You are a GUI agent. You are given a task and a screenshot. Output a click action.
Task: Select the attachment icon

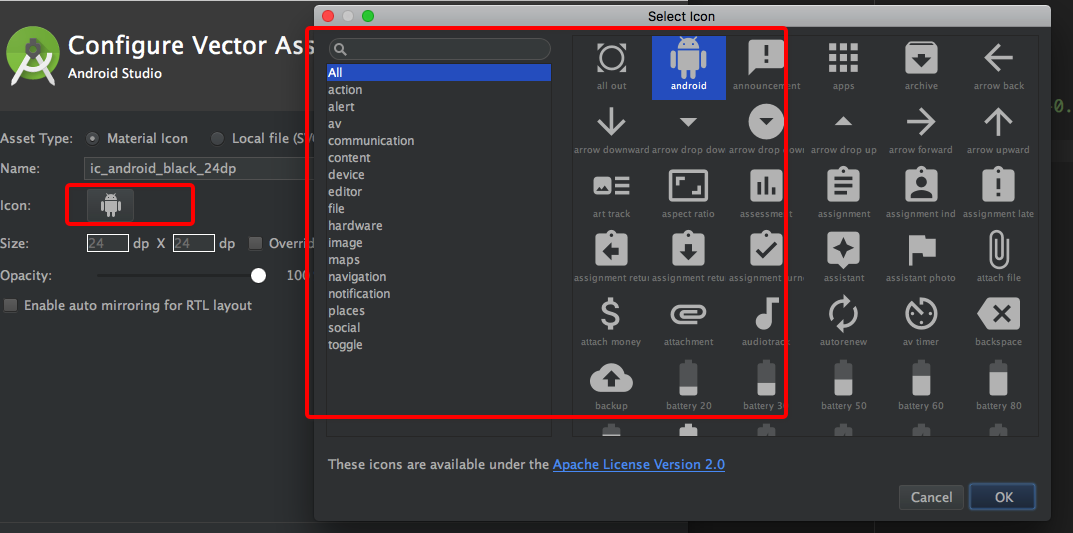(688, 313)
